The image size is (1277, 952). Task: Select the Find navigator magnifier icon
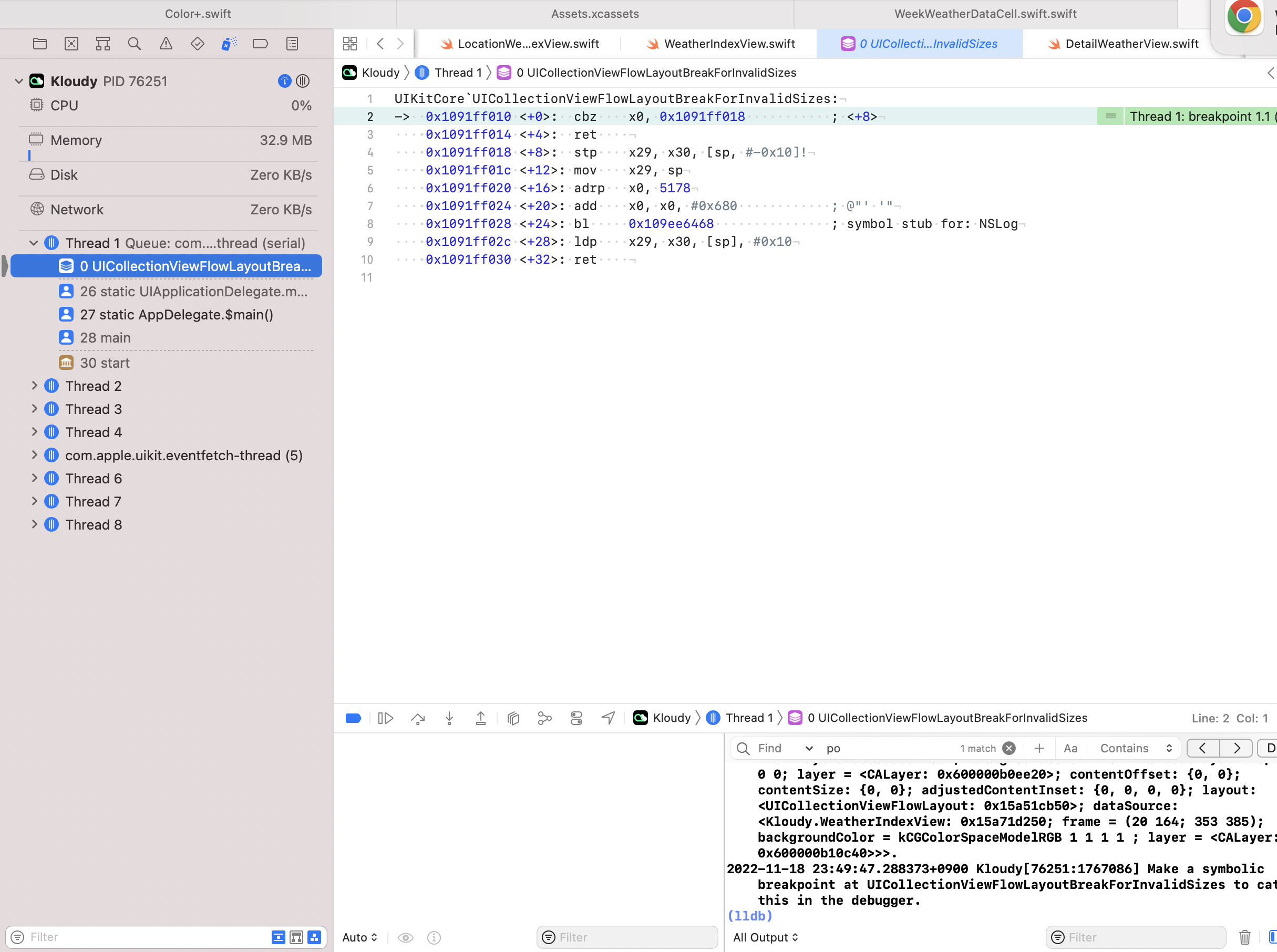coord(135,44)
